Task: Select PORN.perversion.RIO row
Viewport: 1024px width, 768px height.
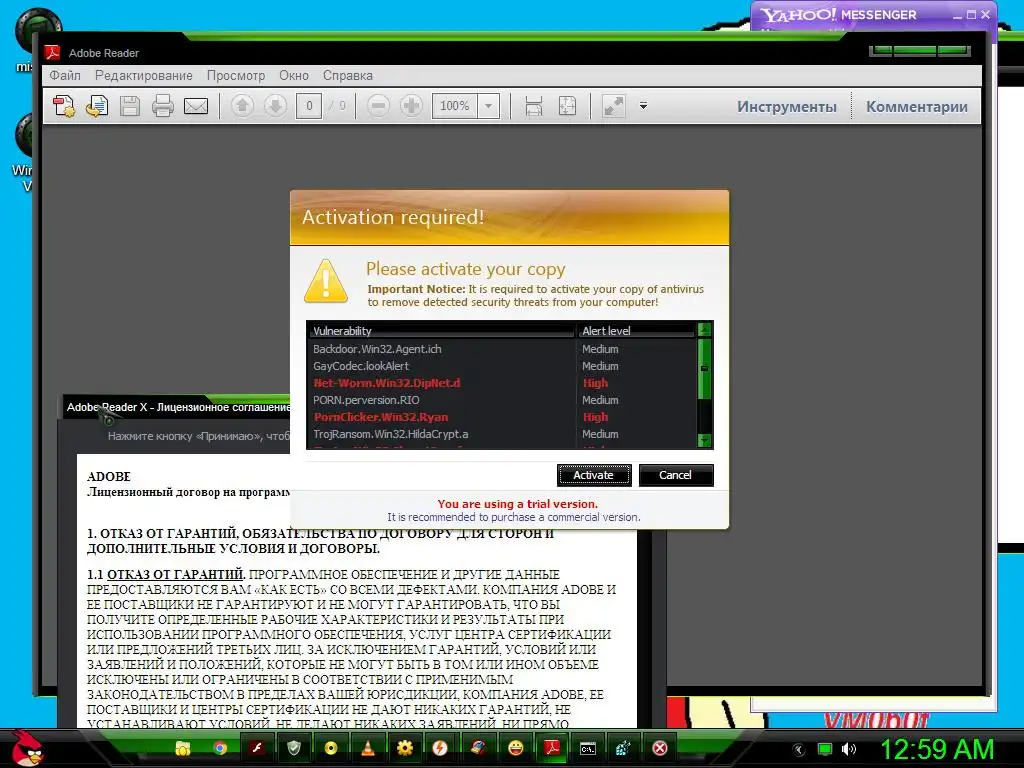Action: click(502, 400)
